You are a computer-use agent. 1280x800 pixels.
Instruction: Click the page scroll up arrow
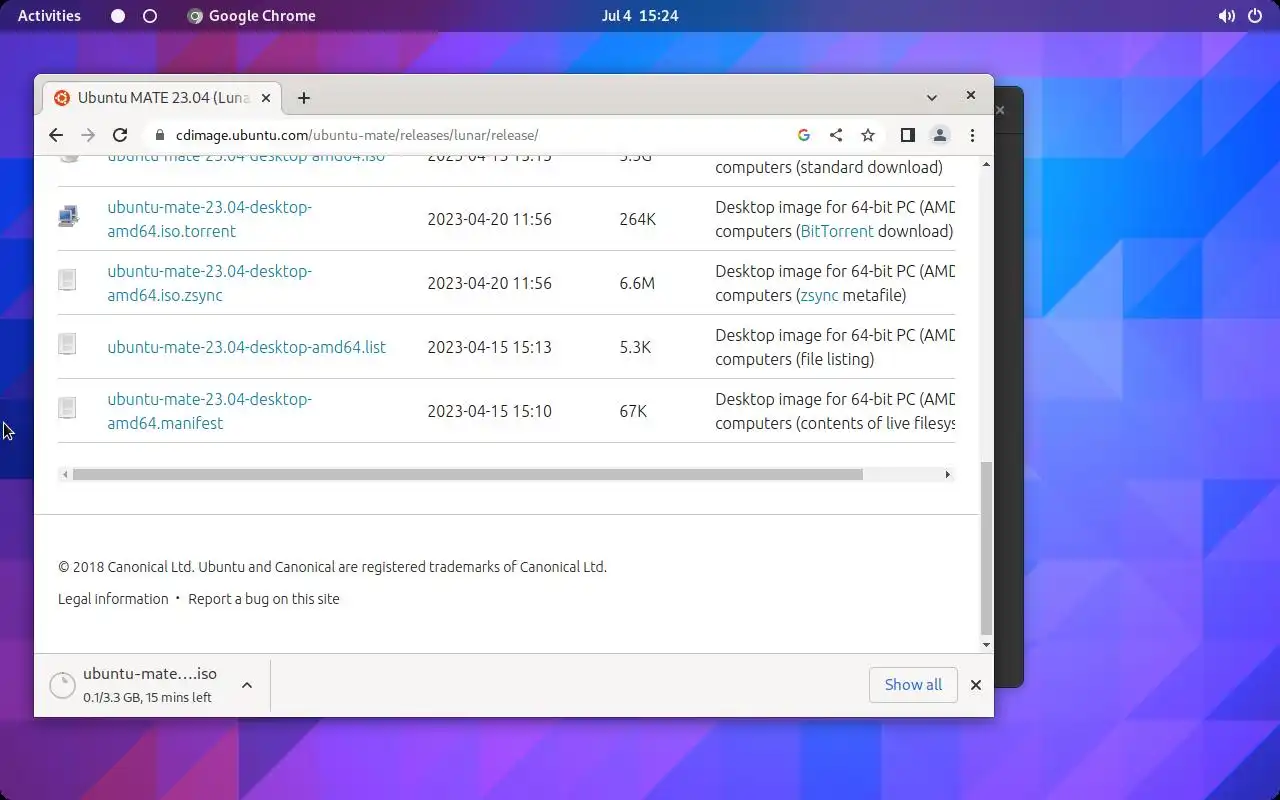[x=986, y=163]
